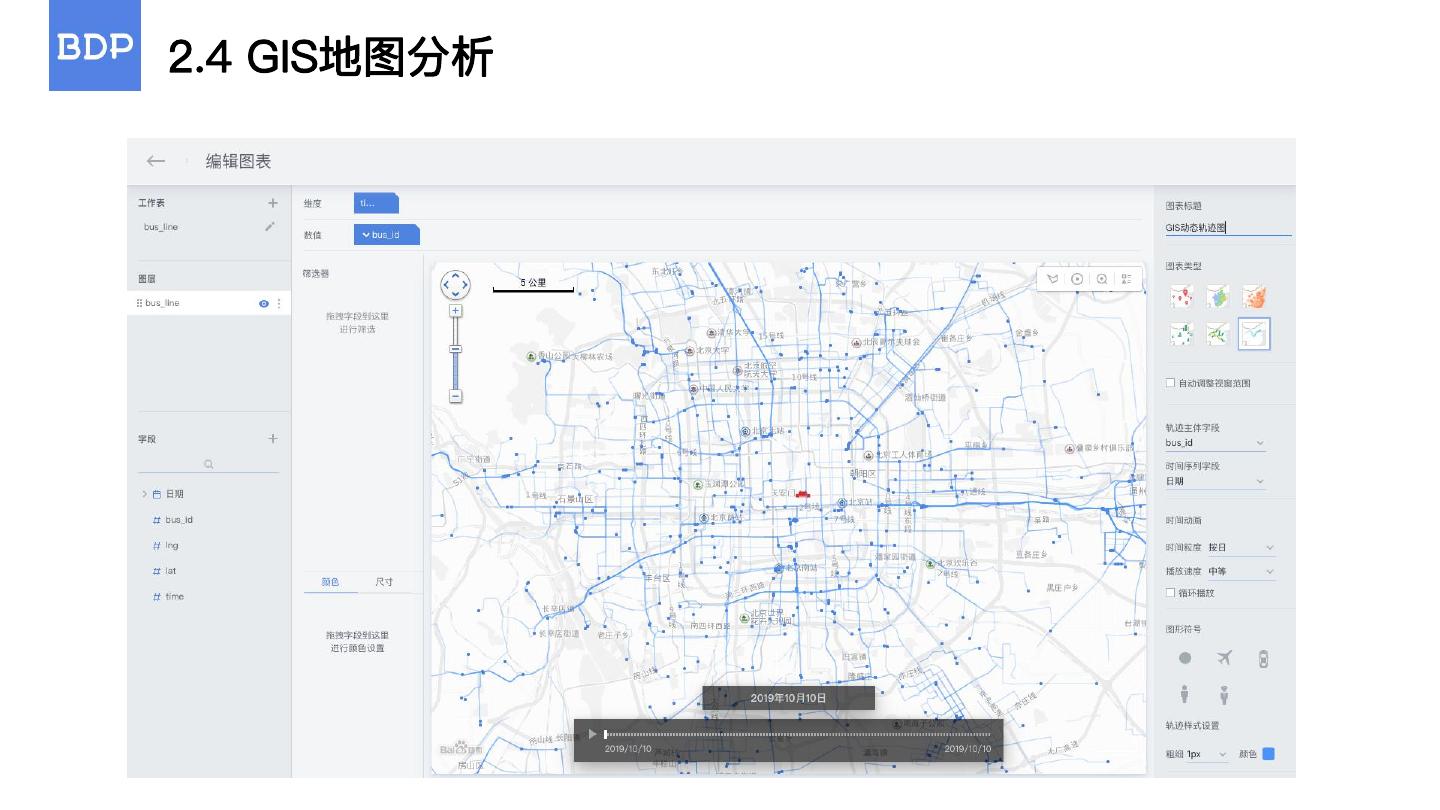Image resolution: width=1440 pixels, height=810 pixels.
Task: Enable 自动调整视窗范围 checkbox
Action: 1171,383
